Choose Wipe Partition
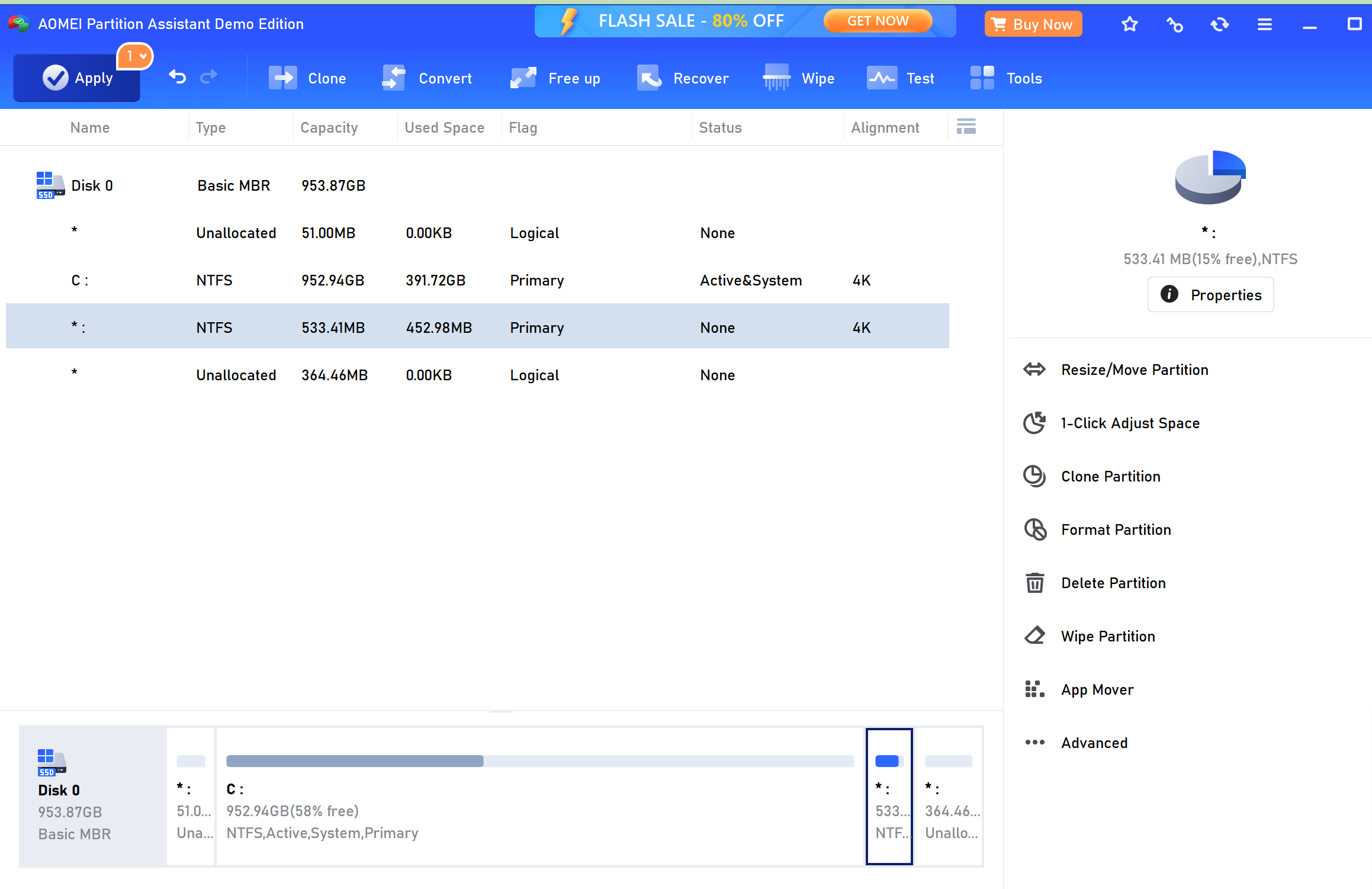Screen dimensions: 1372x889 tap(1108, 636)
